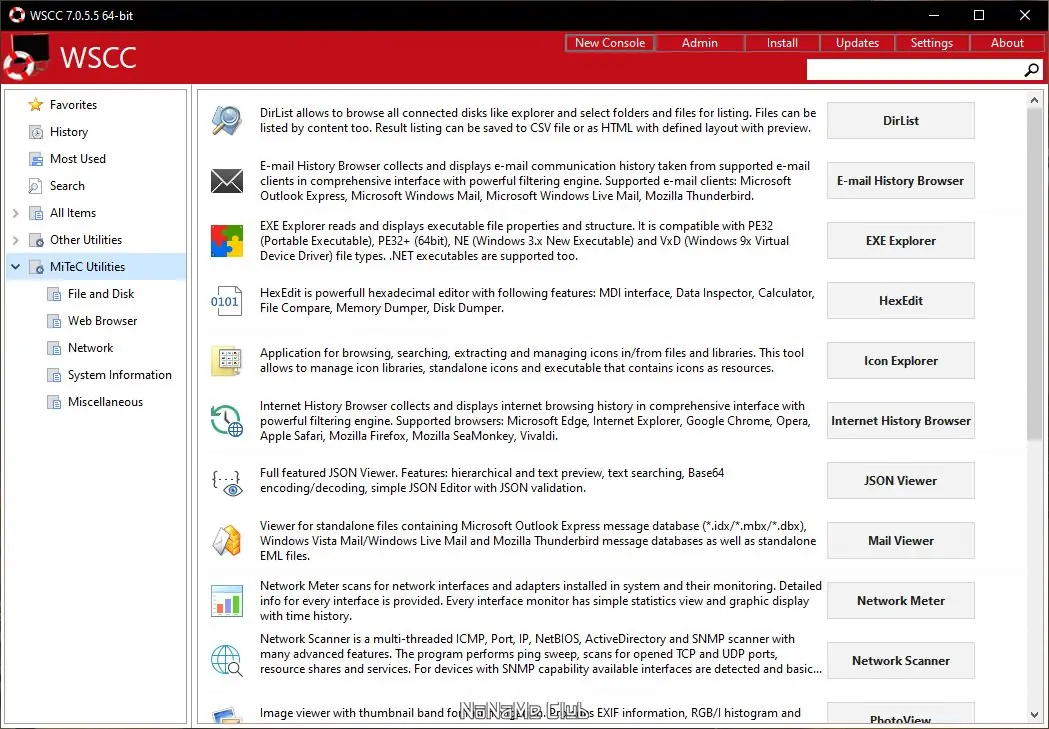Launch the HexEdit button

point(900,301)
